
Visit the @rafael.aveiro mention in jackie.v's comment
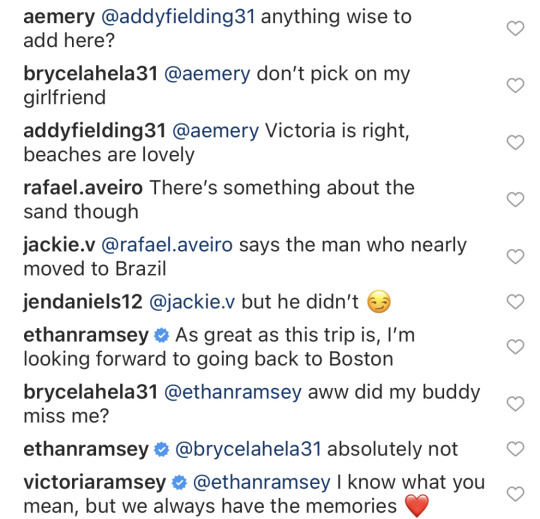click(167, 245)
